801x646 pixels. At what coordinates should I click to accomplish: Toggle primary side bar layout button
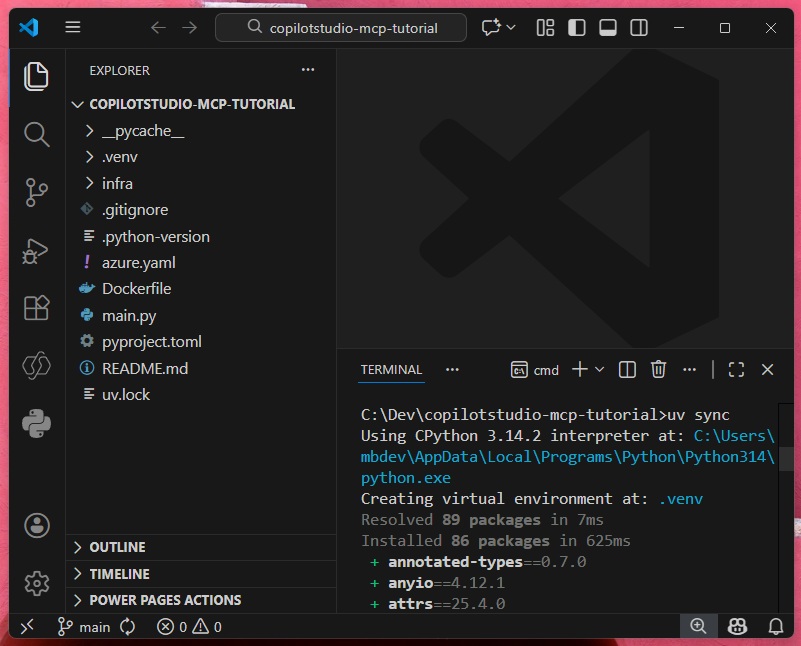pyautogui.click(x=577, y=28)
